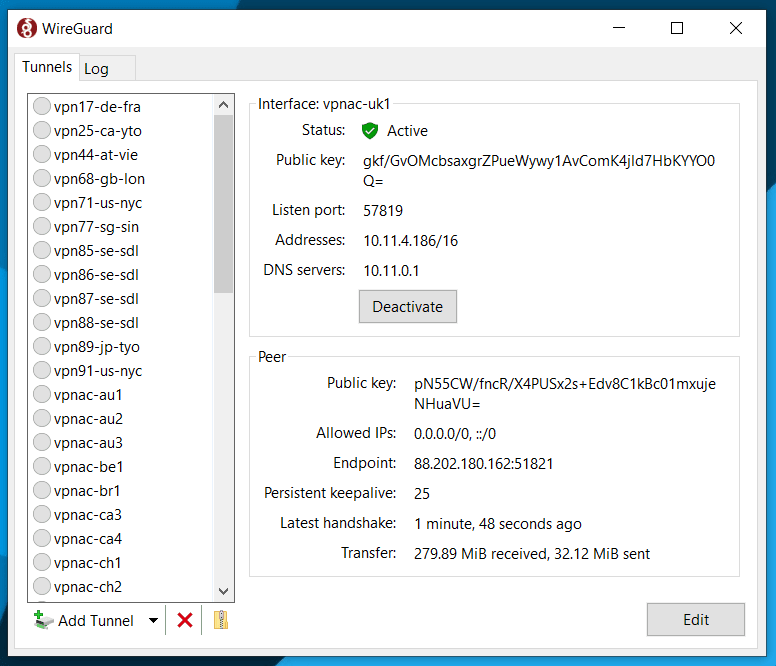Click the transfer statistics value

tap(532, 554)
